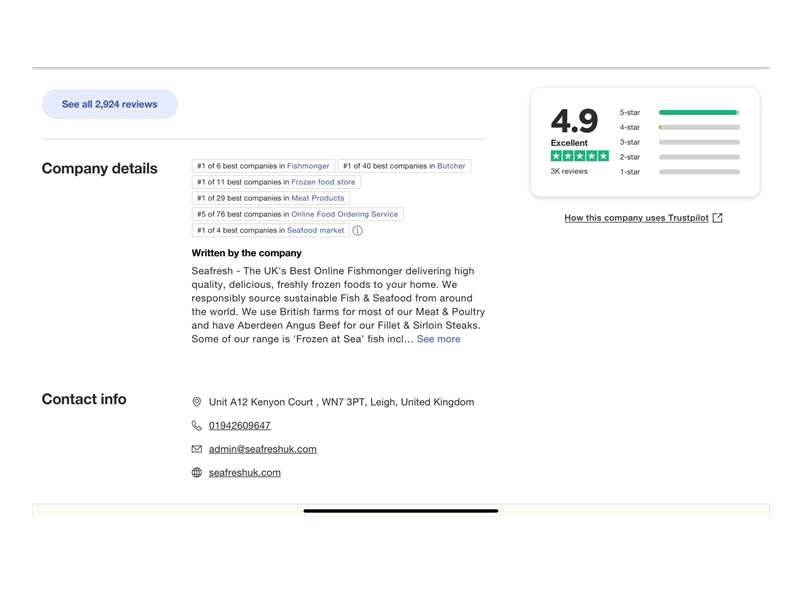Click the #1 of 6 best companies badge
This screenshot has width=800, height=600.
coord(263,166)
